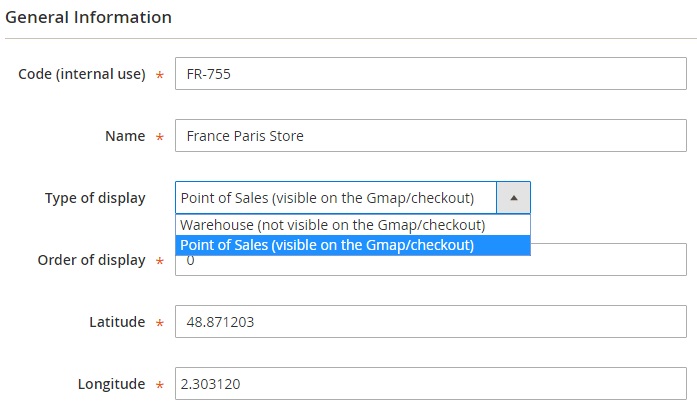Click the General Information section heading
697x409 pixels.
[x=88, y=18]
